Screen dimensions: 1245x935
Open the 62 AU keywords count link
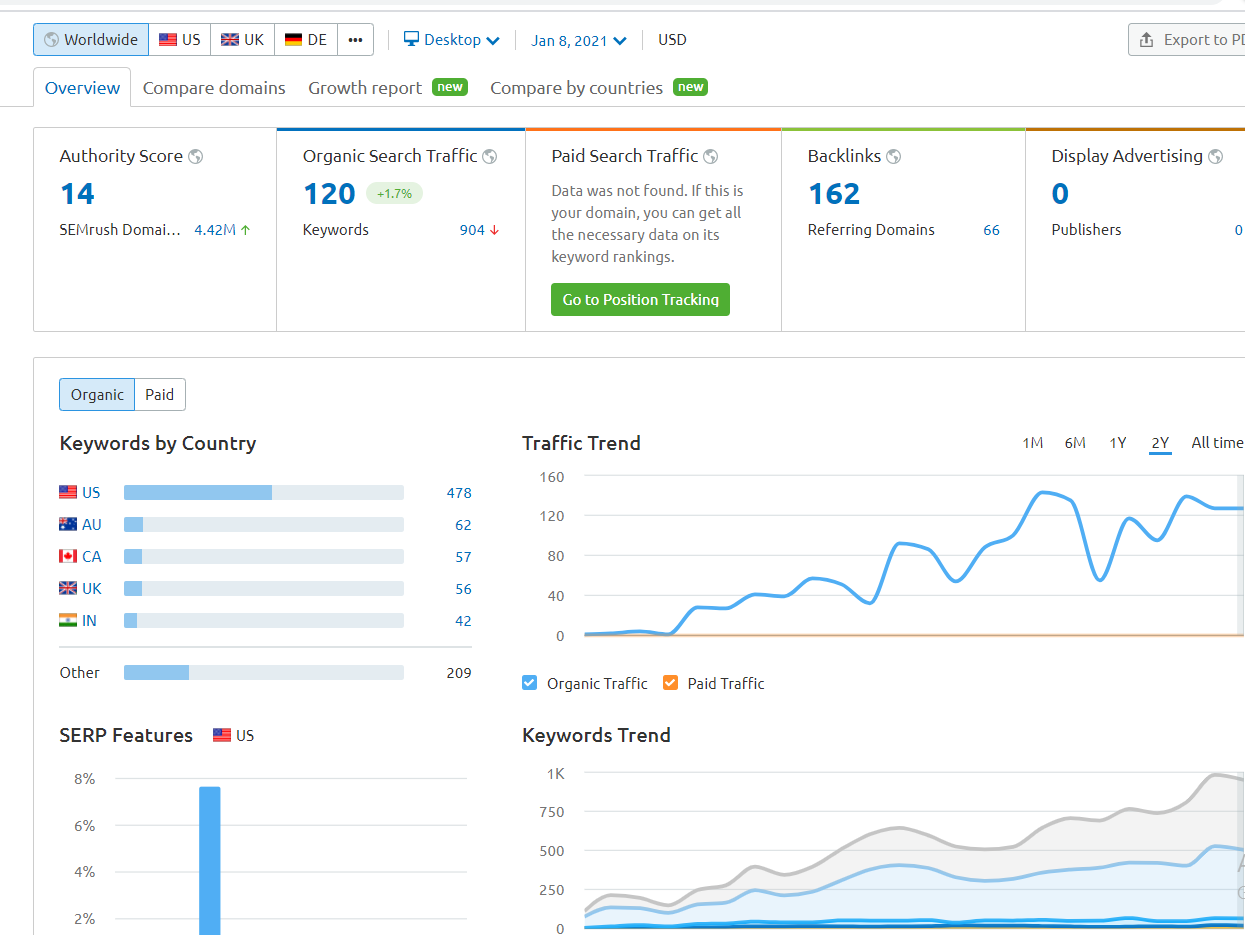click(463, 525)
